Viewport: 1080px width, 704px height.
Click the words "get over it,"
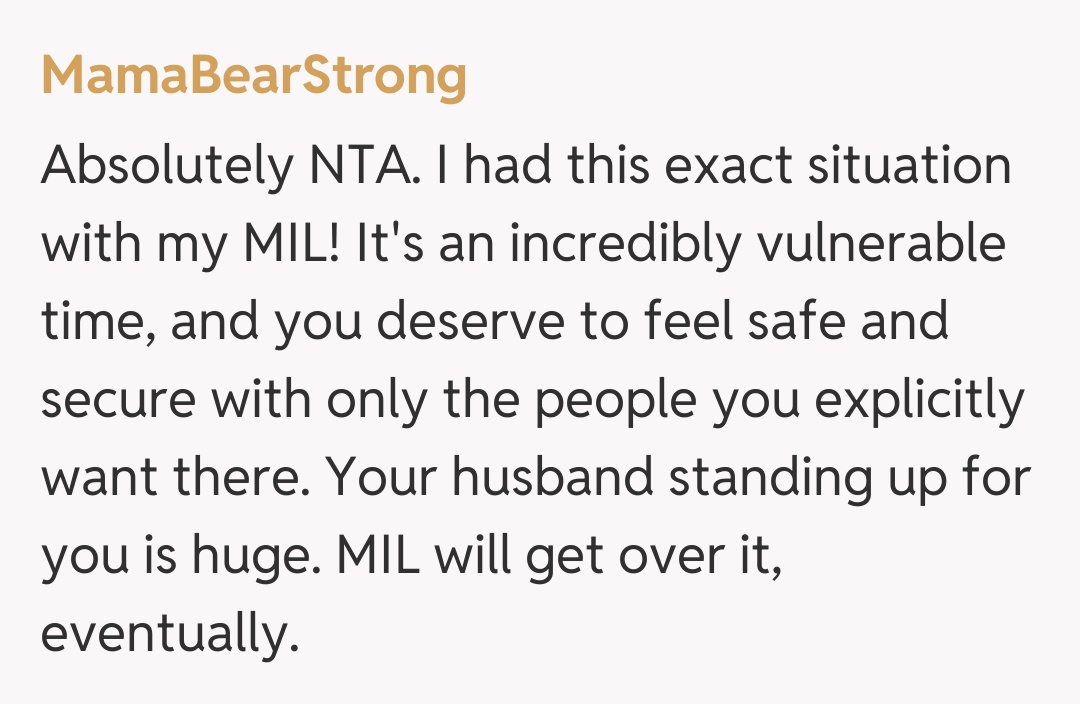653,559
